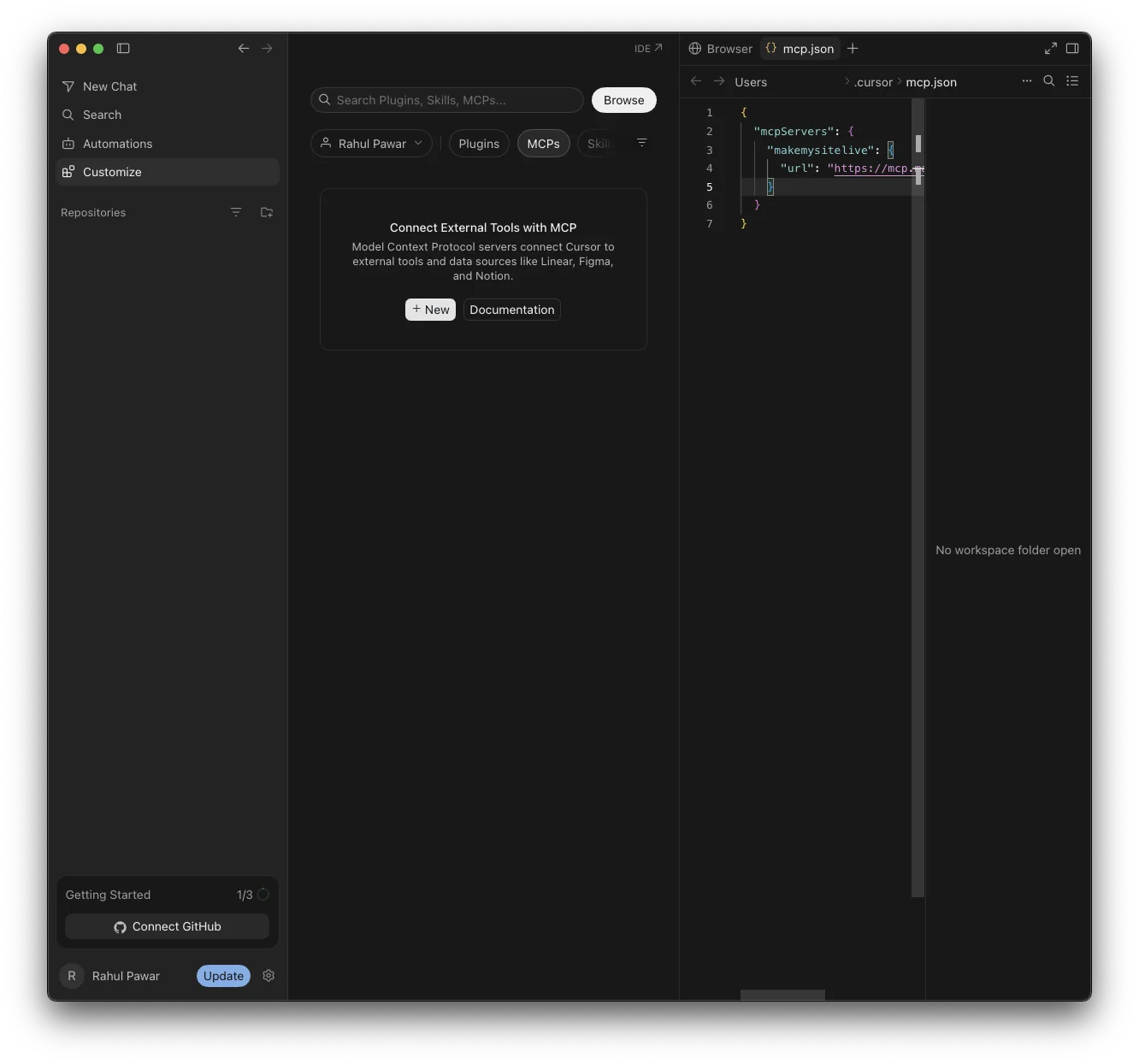Add a New MCP server
This screenshot has height=1064, width=1139.
pos(430,310)
